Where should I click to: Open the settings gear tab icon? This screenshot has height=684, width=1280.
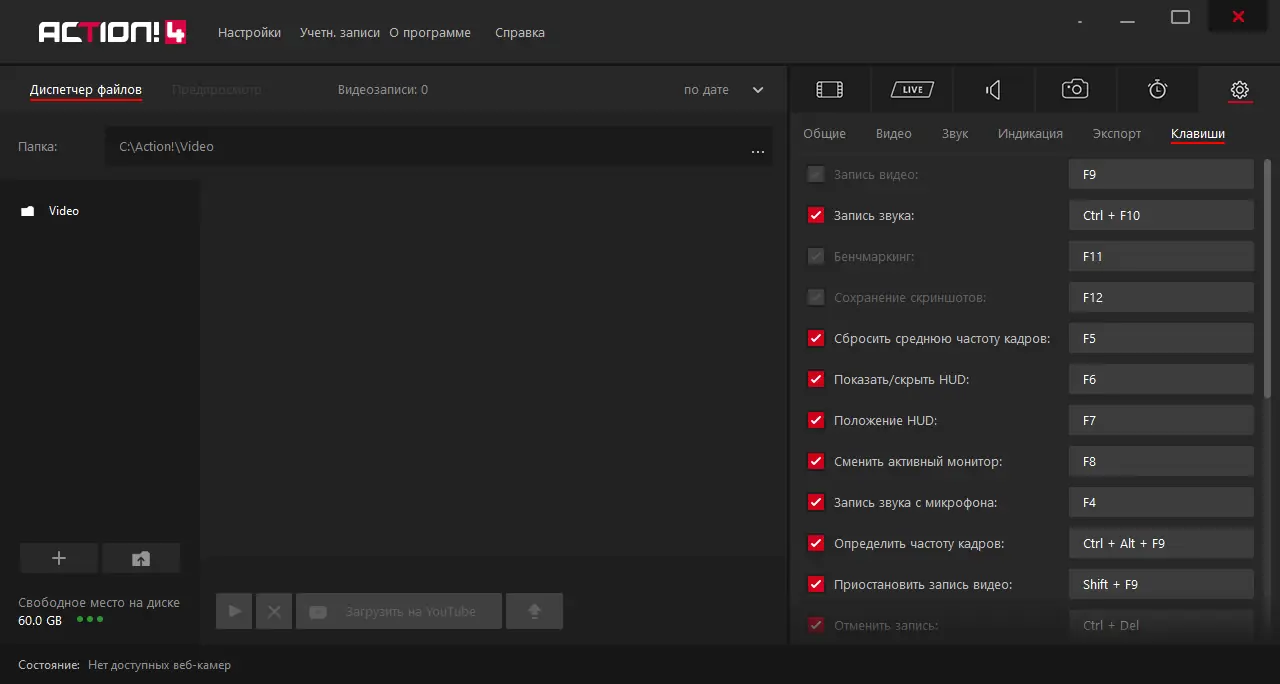point(1239,90)
